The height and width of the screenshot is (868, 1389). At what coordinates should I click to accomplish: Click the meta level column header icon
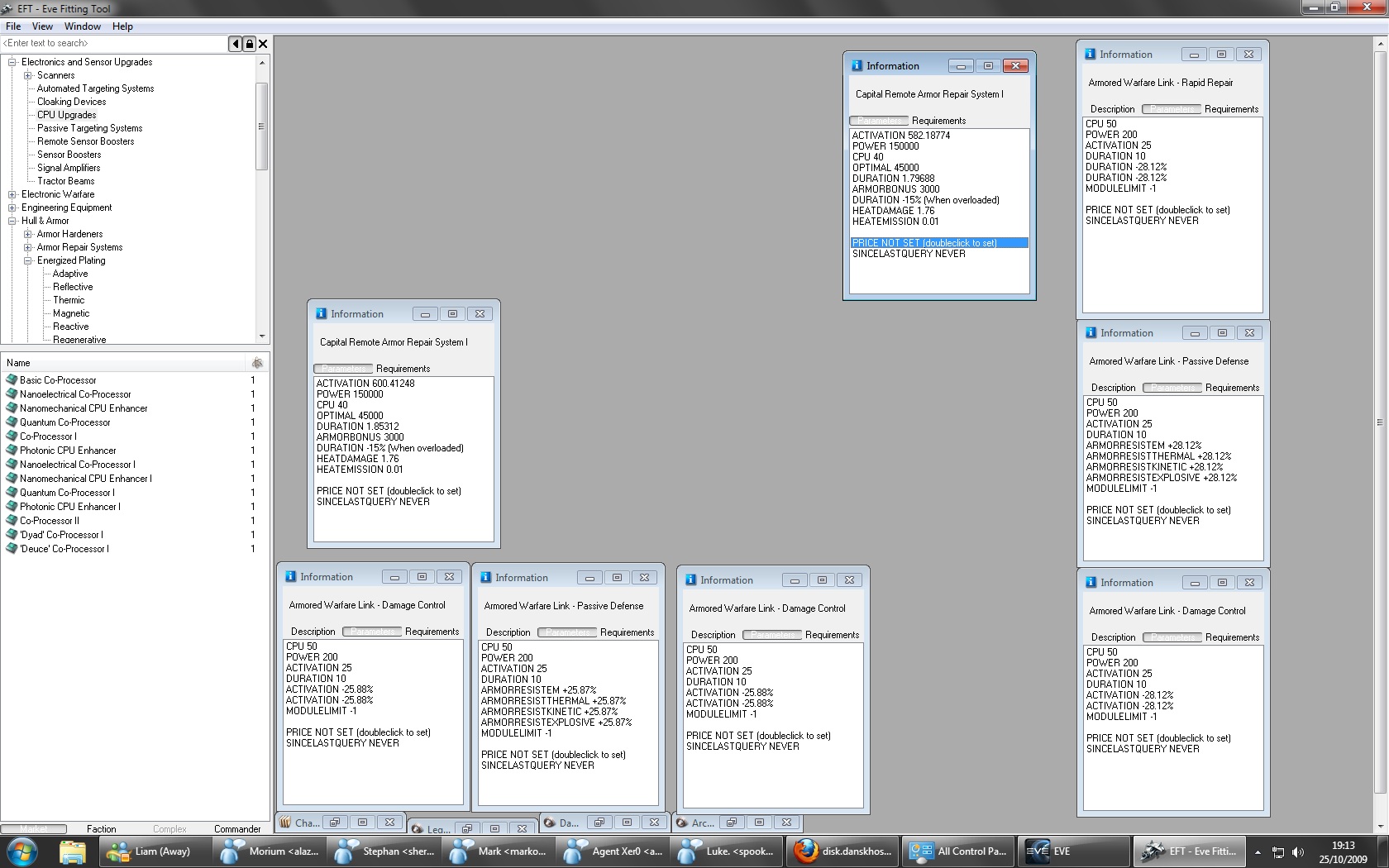click(x=257, y=363)
